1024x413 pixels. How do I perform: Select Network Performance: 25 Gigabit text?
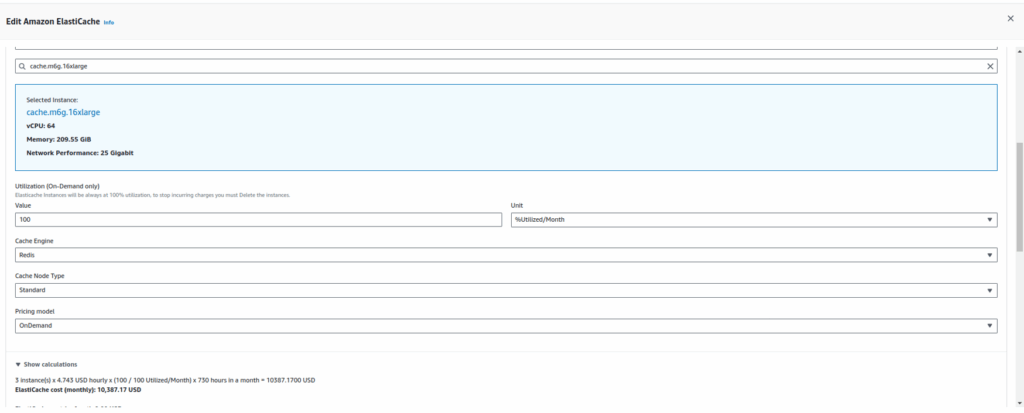(x=80, y=153)
